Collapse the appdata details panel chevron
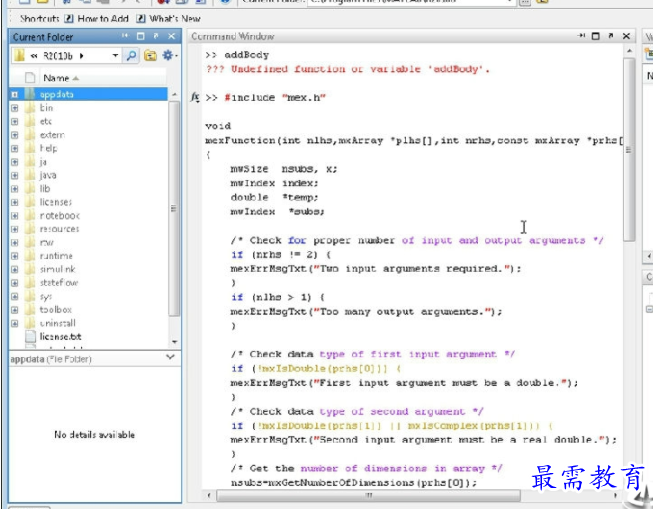653x509 pixels. (170, 357)
